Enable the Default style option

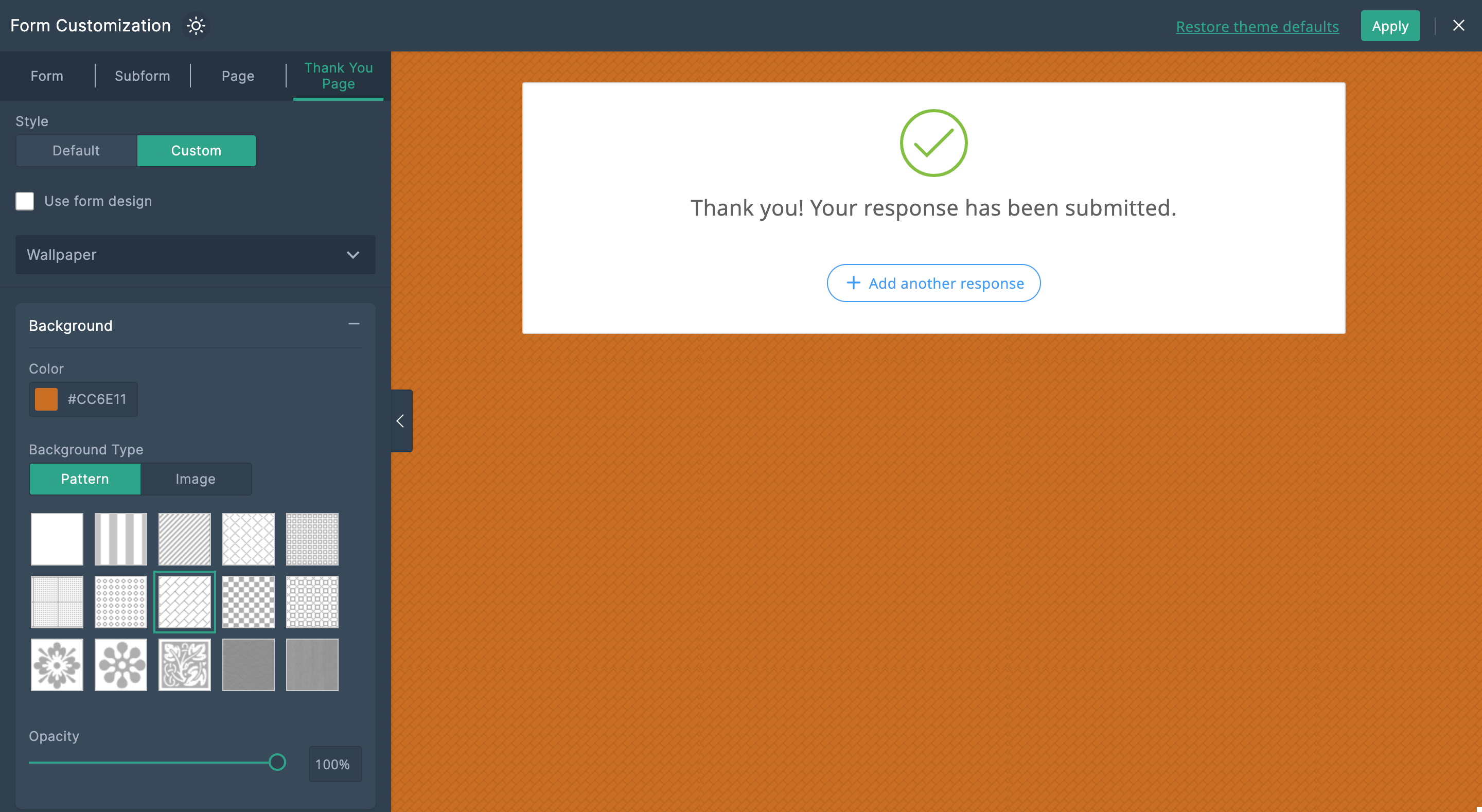click(76, 150)
